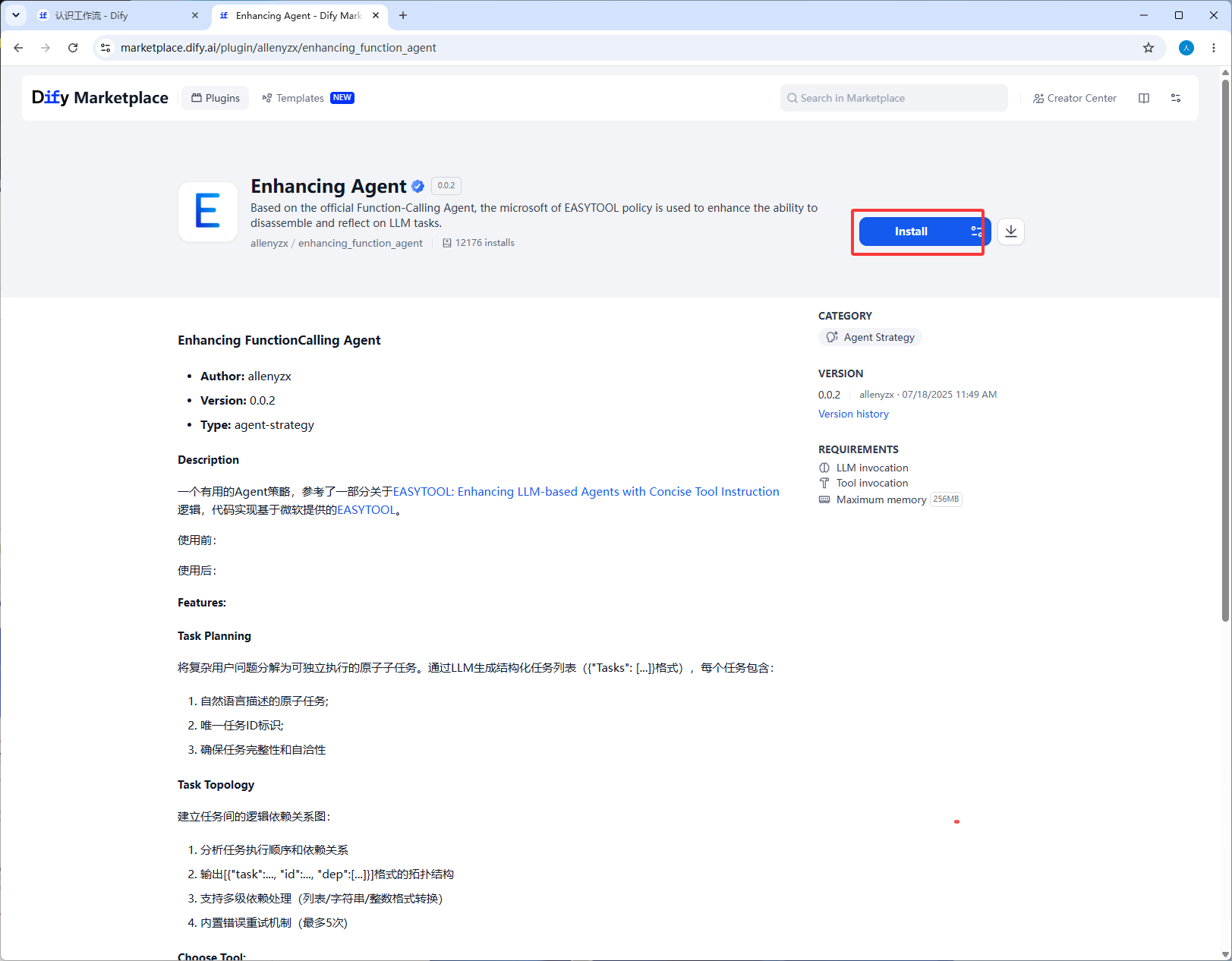
Task: Open a new browser tab
Action: coord(403,15)
